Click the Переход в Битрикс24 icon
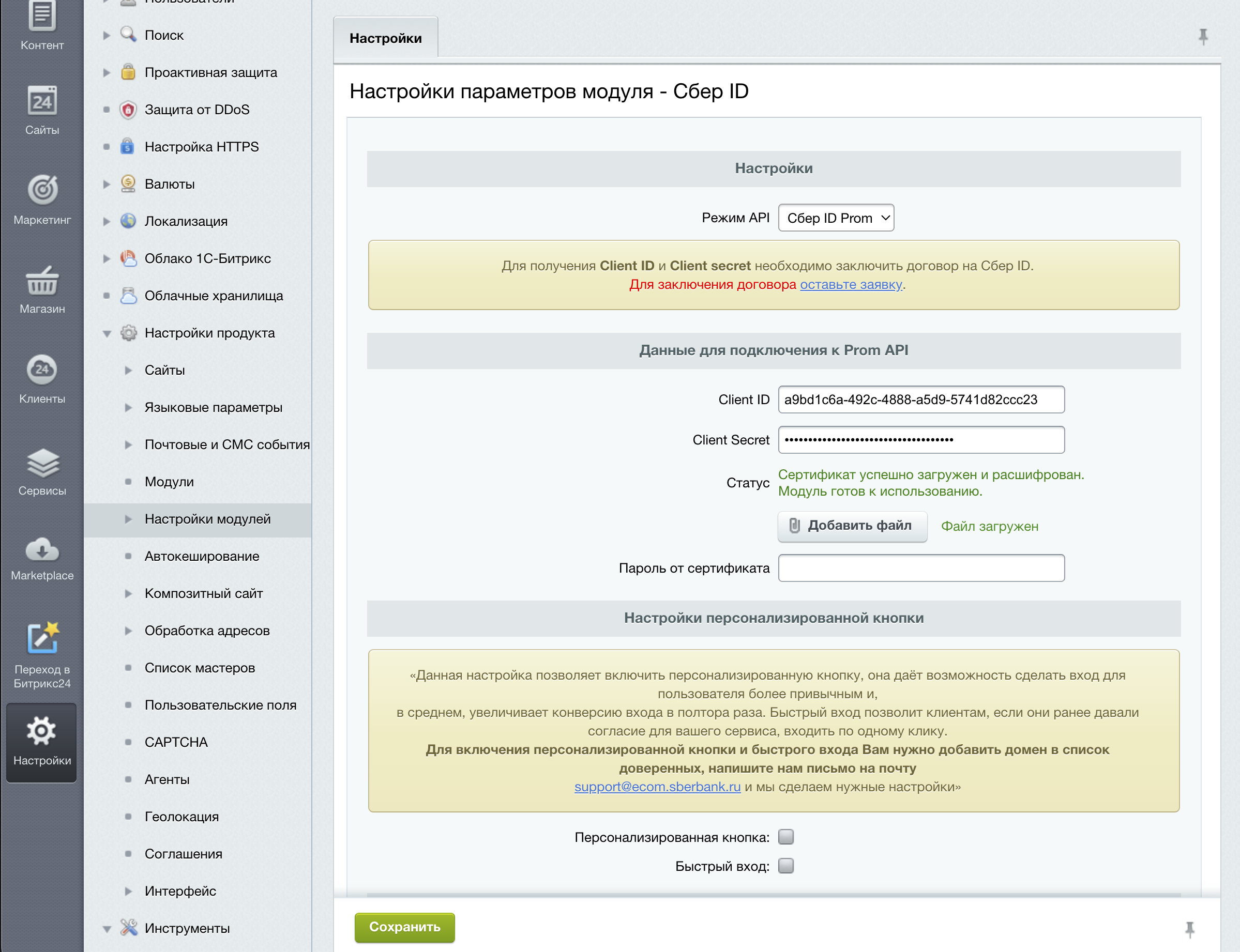The width and height of the screenshot is (1240, 952). (x=42, y=638)
